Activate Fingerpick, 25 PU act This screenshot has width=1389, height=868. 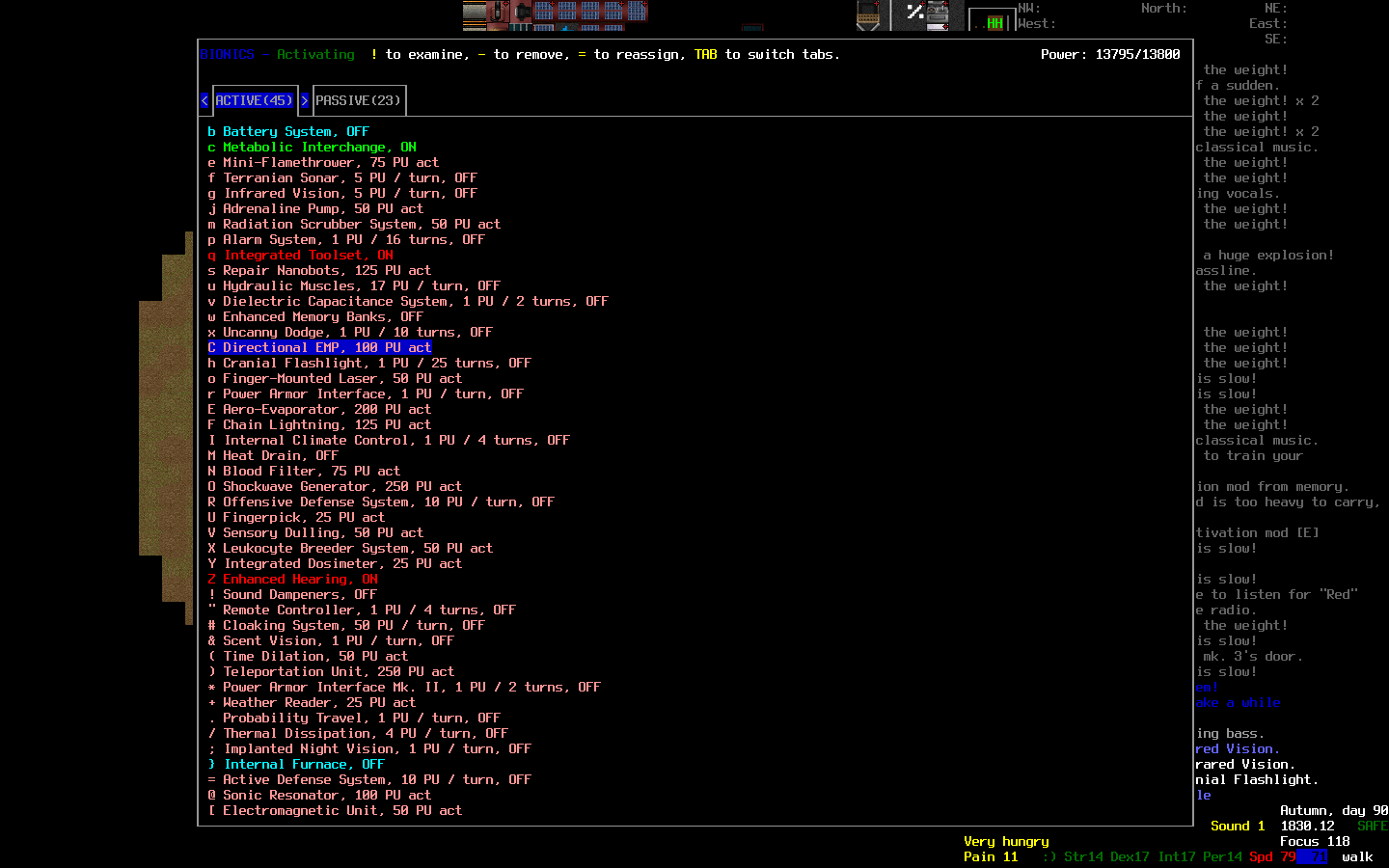pyautogui.click(x=296, y=517)
